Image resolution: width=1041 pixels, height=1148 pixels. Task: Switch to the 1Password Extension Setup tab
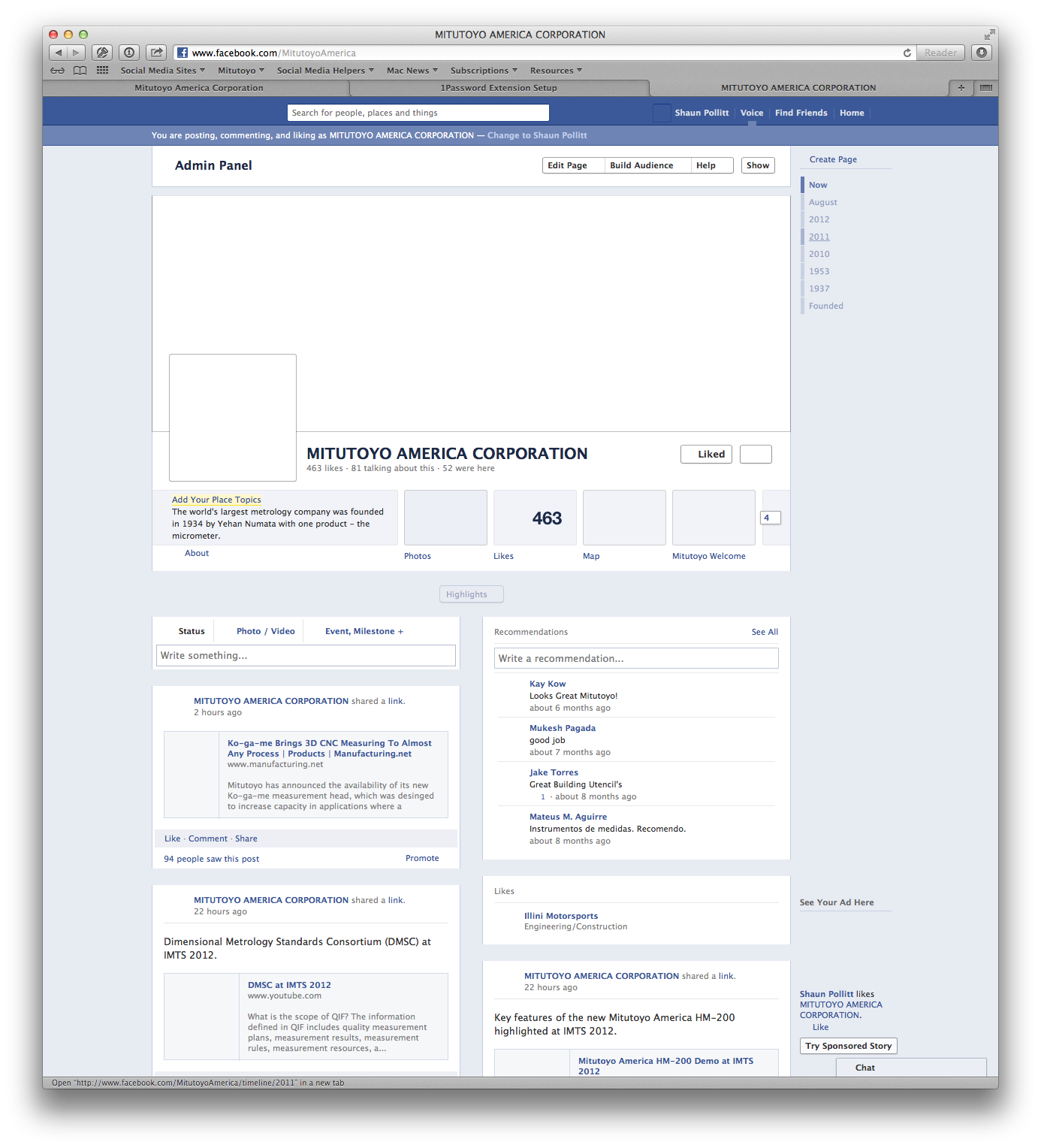[x=499, y=88]
